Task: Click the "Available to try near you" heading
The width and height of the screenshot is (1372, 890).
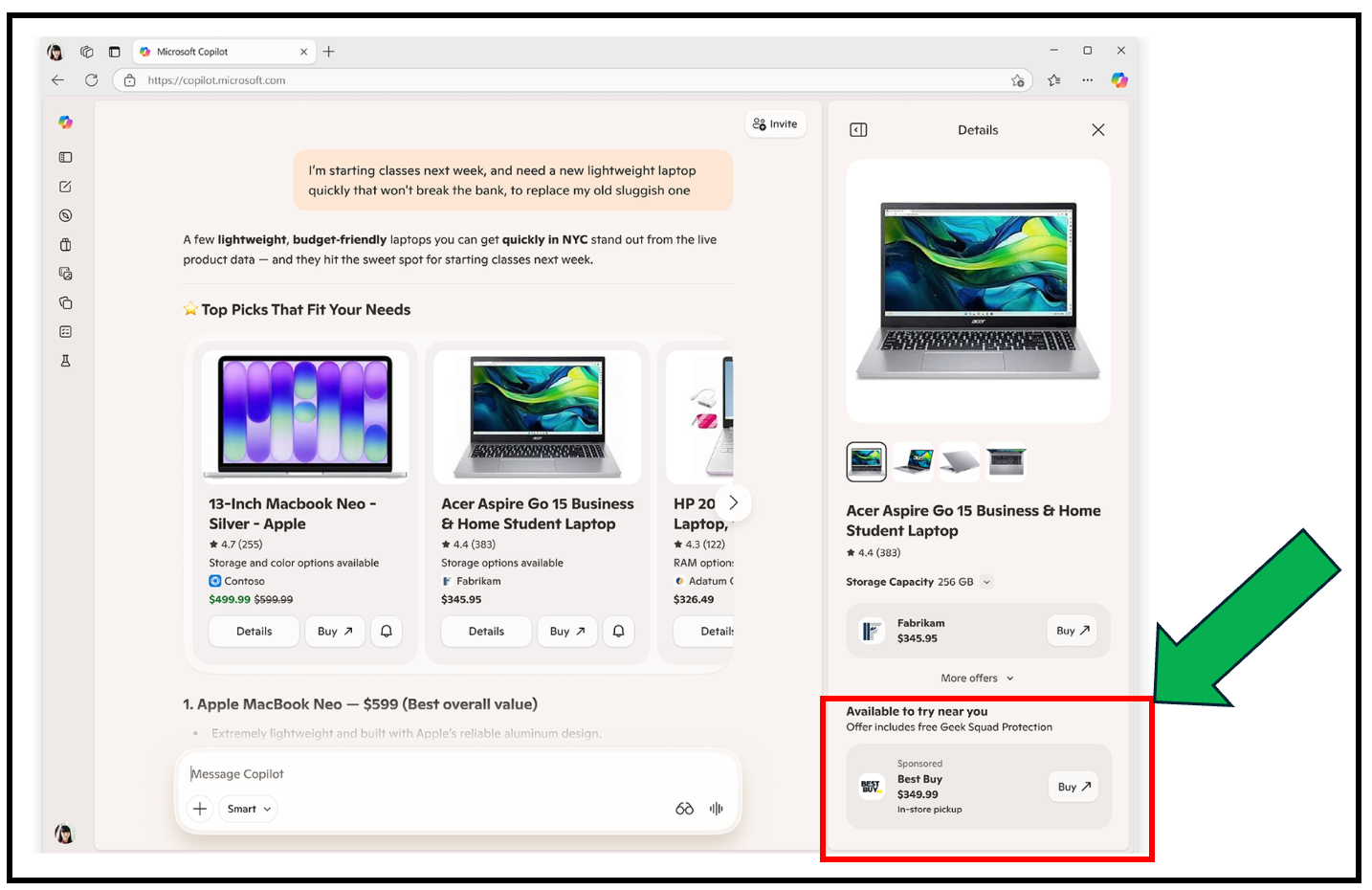Action: pos(917,711)
